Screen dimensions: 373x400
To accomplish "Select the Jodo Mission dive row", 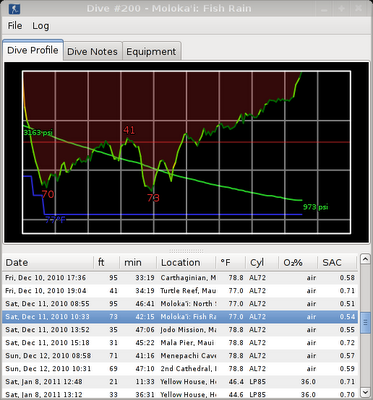I will (180, 330).
